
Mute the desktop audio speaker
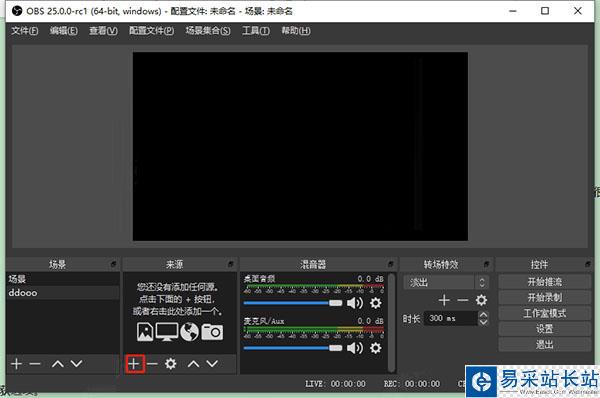point(355,303)
